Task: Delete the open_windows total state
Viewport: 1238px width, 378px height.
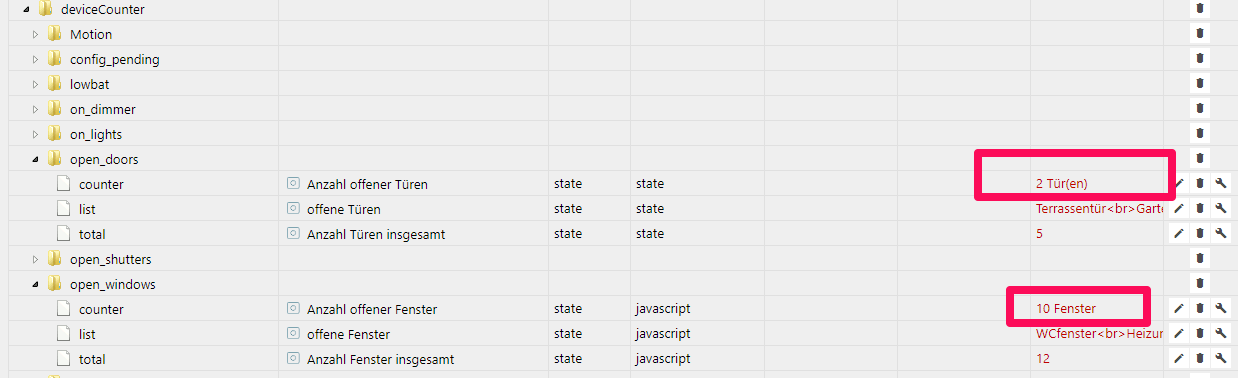Action: tap(1200, 358)
